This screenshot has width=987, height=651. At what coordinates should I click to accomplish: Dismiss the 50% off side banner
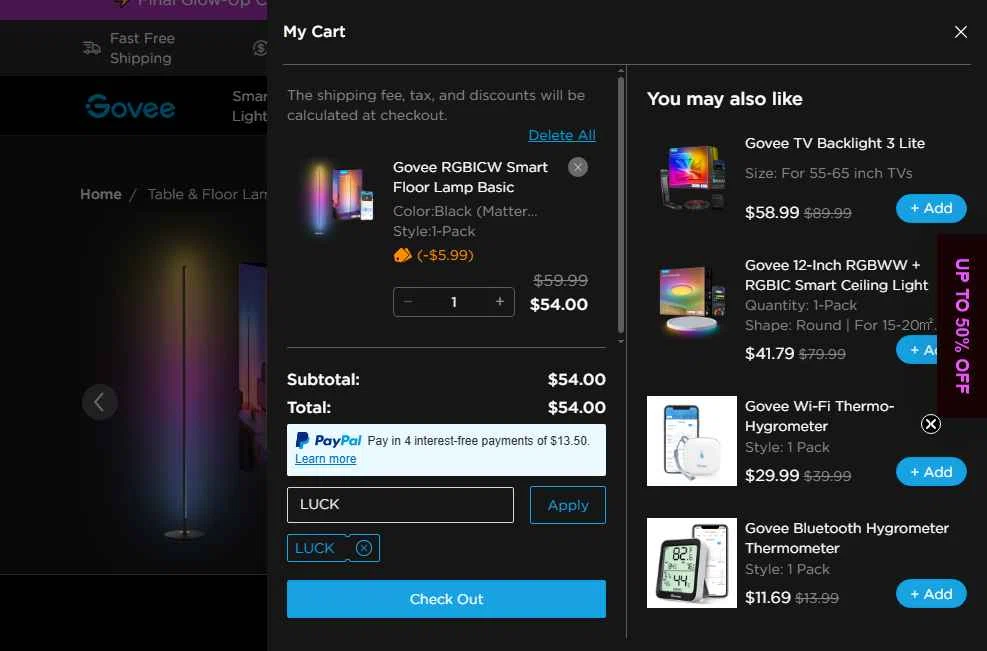coord(930,424)
